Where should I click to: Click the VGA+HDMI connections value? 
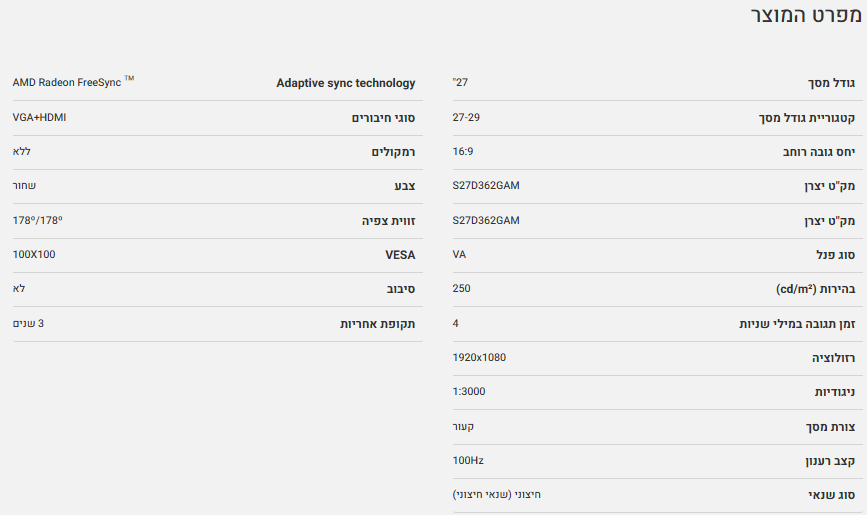pyautogui.click(x=39, y=117)
